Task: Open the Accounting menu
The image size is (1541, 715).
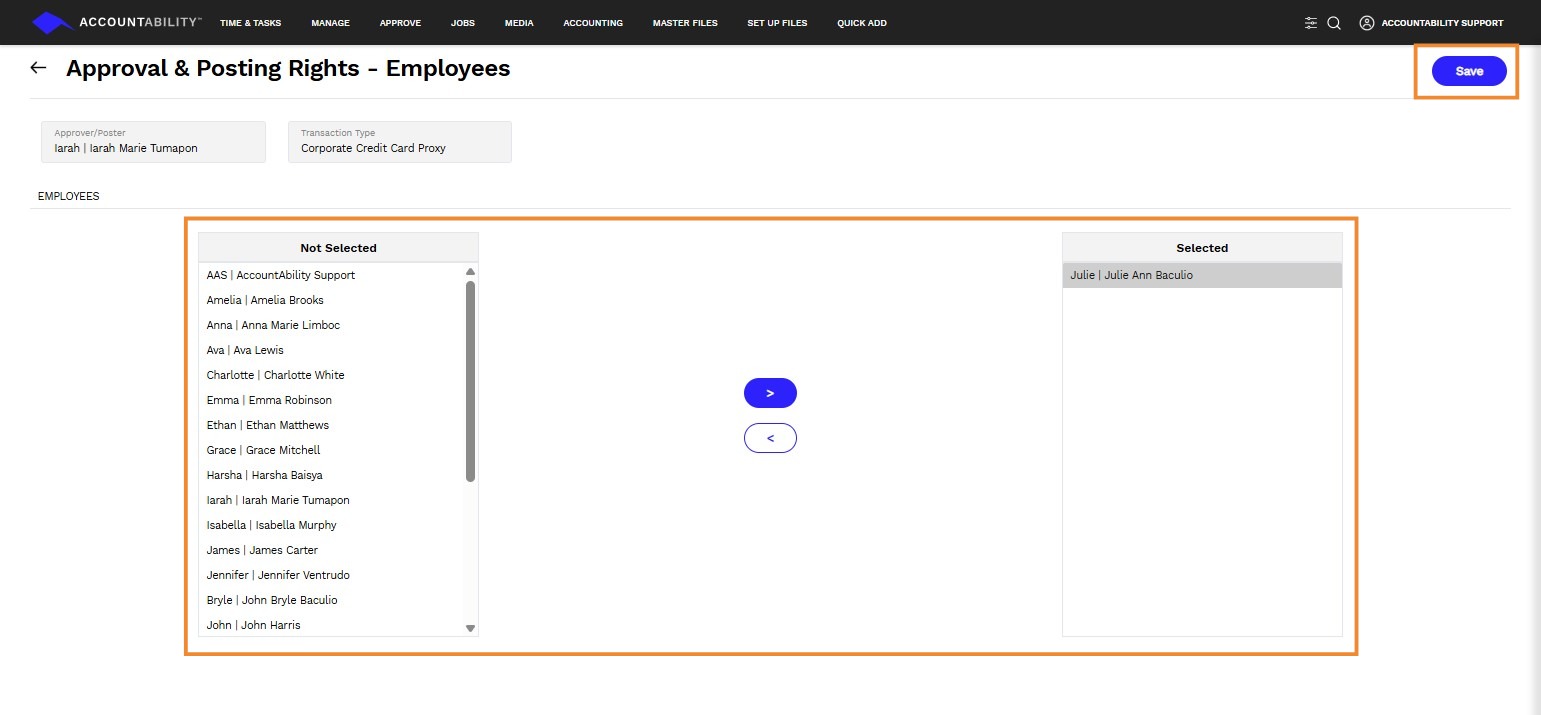Action: (x=593, y=23)
